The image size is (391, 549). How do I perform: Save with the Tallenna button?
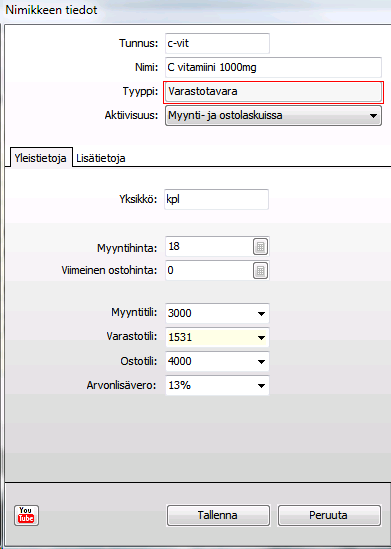[x=217, y=515]
